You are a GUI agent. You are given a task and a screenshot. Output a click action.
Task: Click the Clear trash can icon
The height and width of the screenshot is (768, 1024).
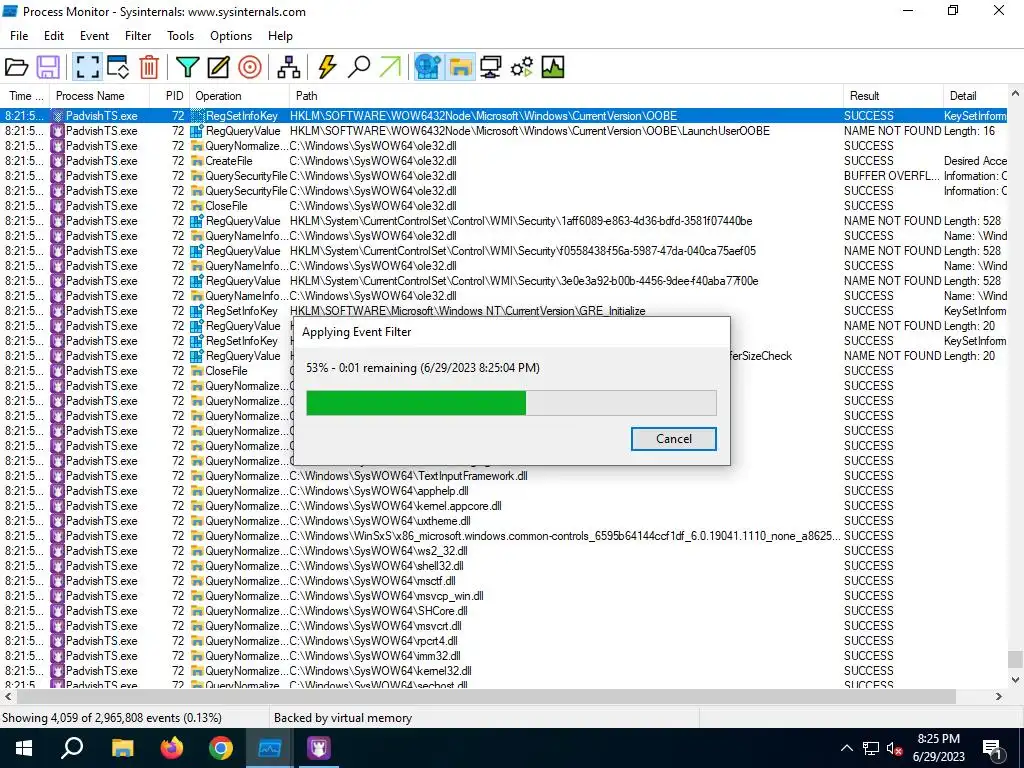pyautogui.click(x=149, y=67)
